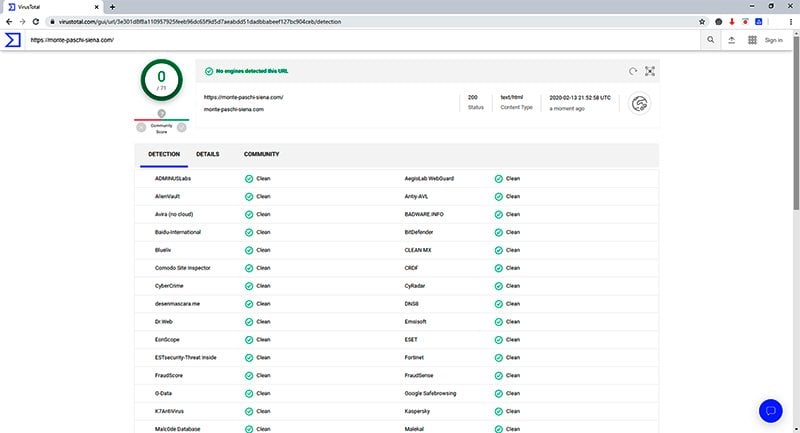The width and height of the screenshot is (800, 433).
Task: Click the 'text/html' content type value
Action: tap(512, 97)
